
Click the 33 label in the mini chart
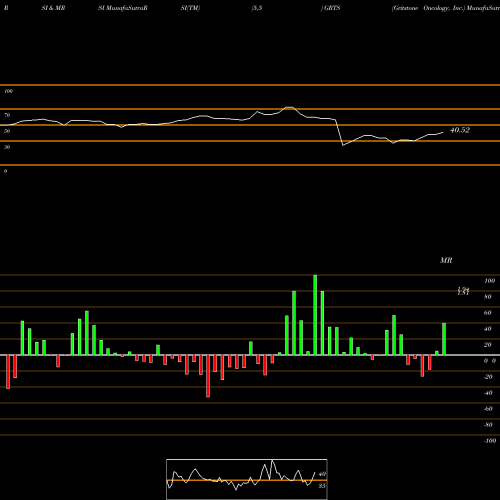coord(322,486)
